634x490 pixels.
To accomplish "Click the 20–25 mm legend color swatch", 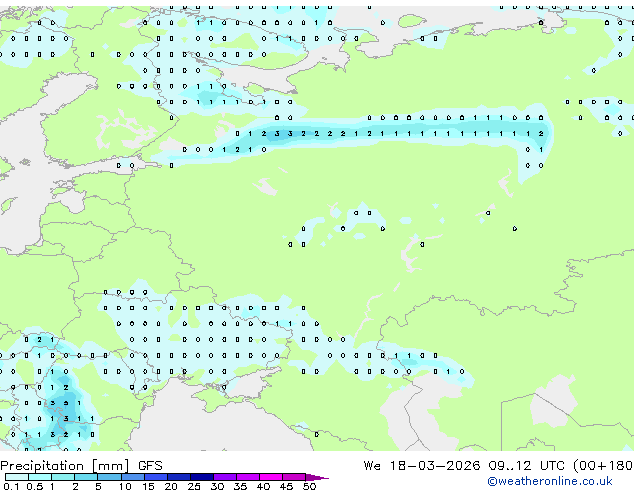I will pyautogui.click(x=178, y=477).
